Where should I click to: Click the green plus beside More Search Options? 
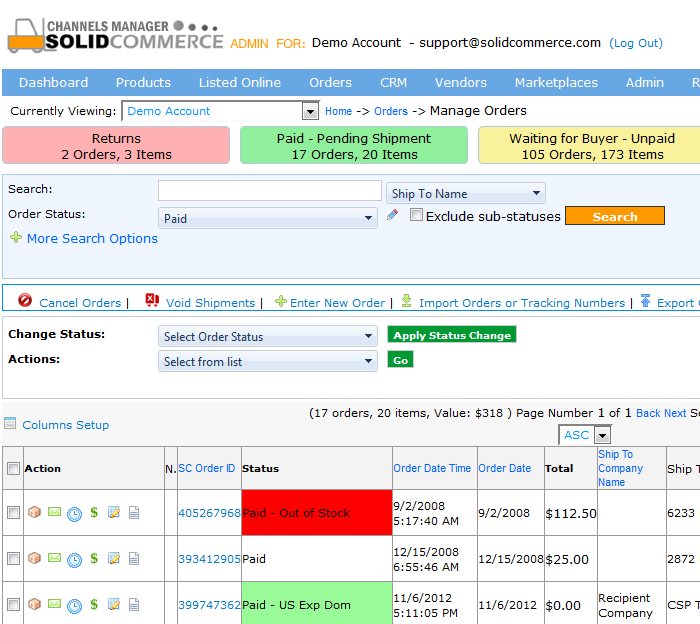coord(16,237)
